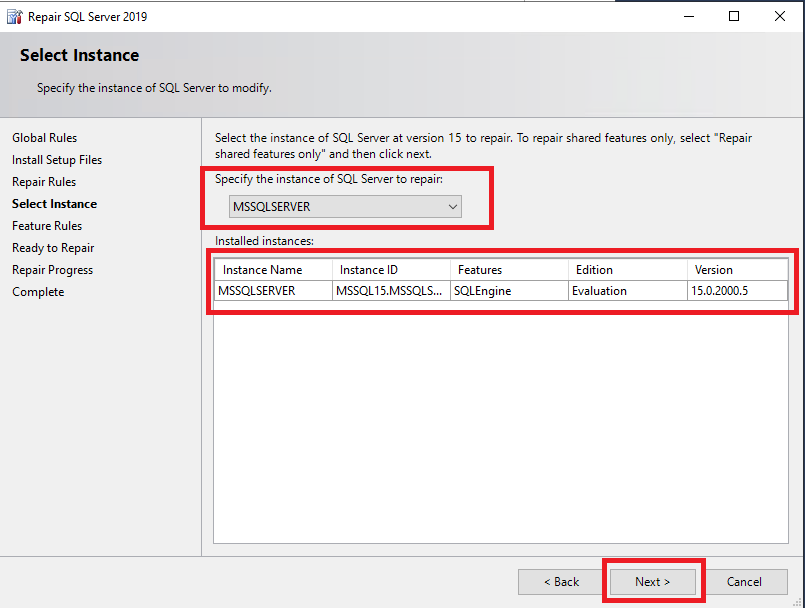The image size is (805, 608).
Task: Select the Install Setup Files step
Action: [57, 160]
